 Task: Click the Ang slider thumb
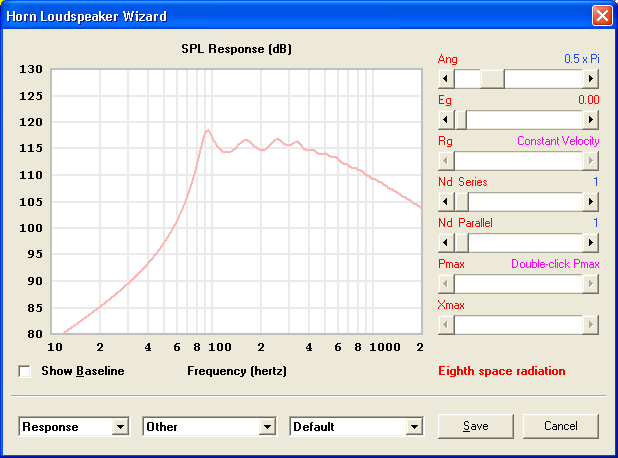492,79
